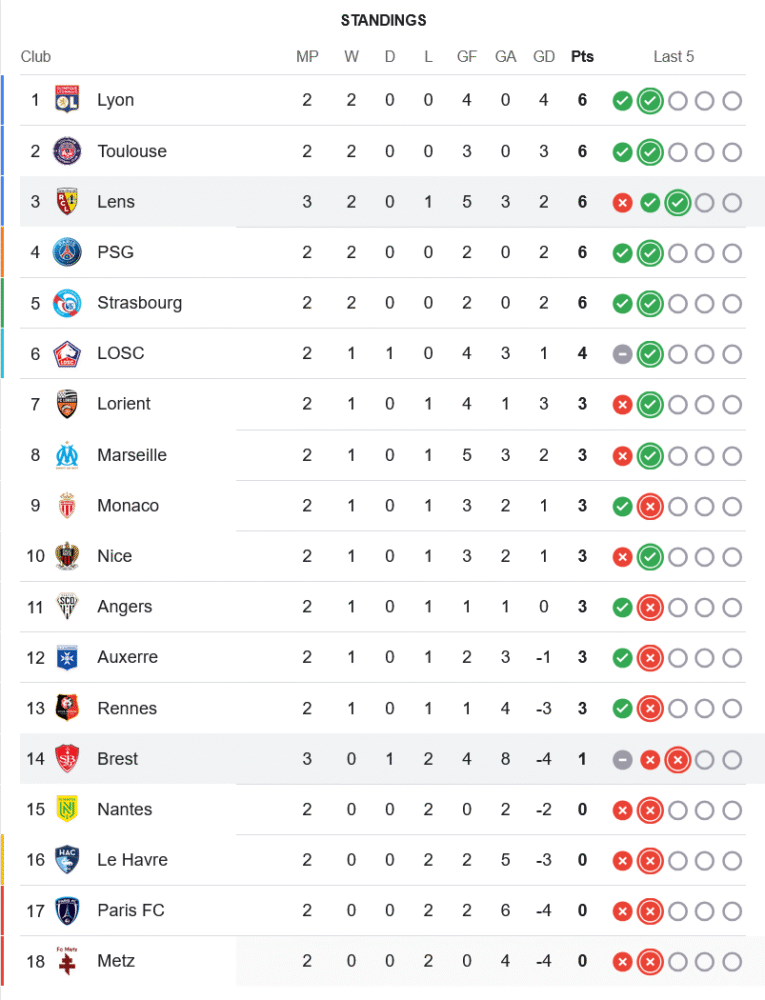Click the Marseille club crest icon
This screenshot has height=1000, width=765.
(x=67, y=455)
